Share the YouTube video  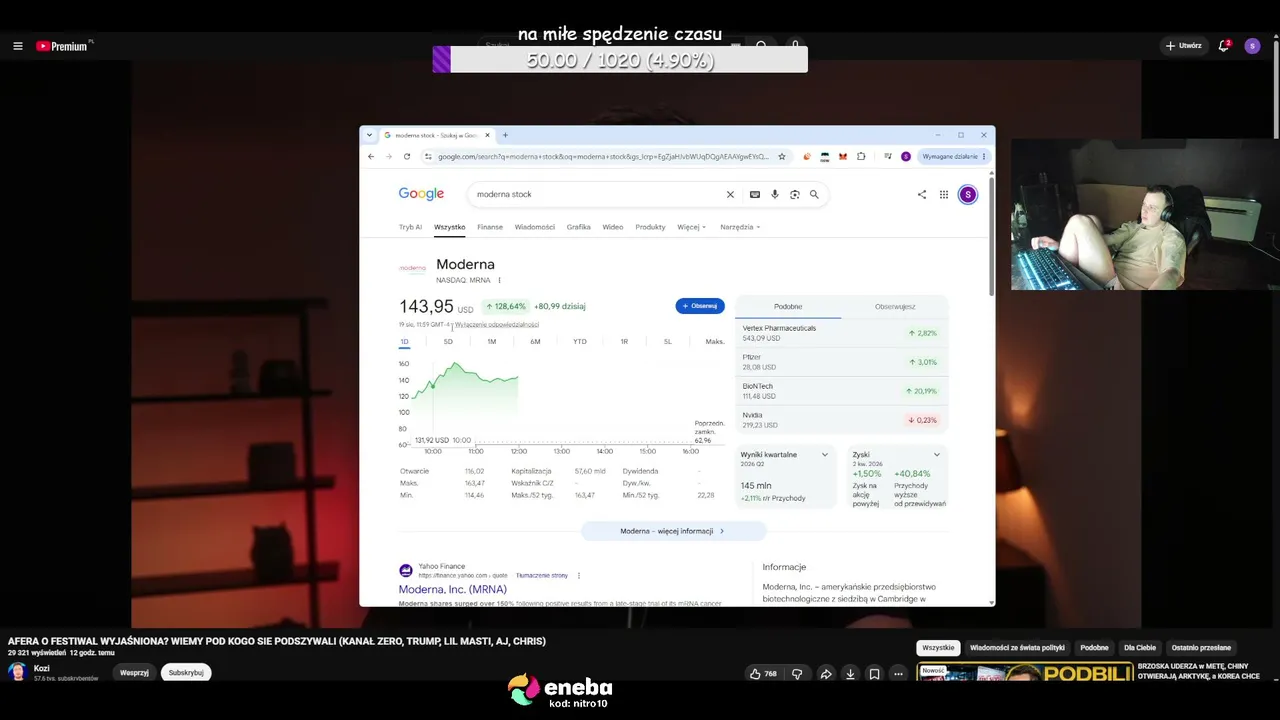[826, 674]
